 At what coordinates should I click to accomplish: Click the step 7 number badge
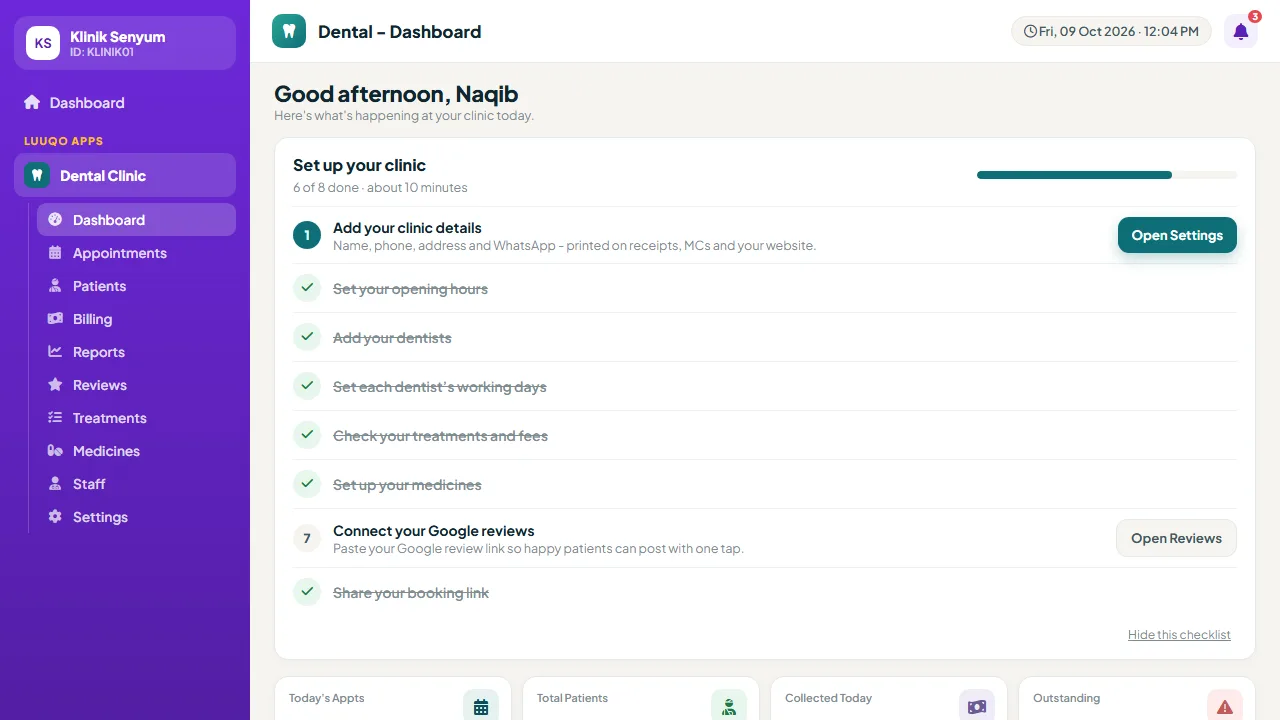[307, 538]
